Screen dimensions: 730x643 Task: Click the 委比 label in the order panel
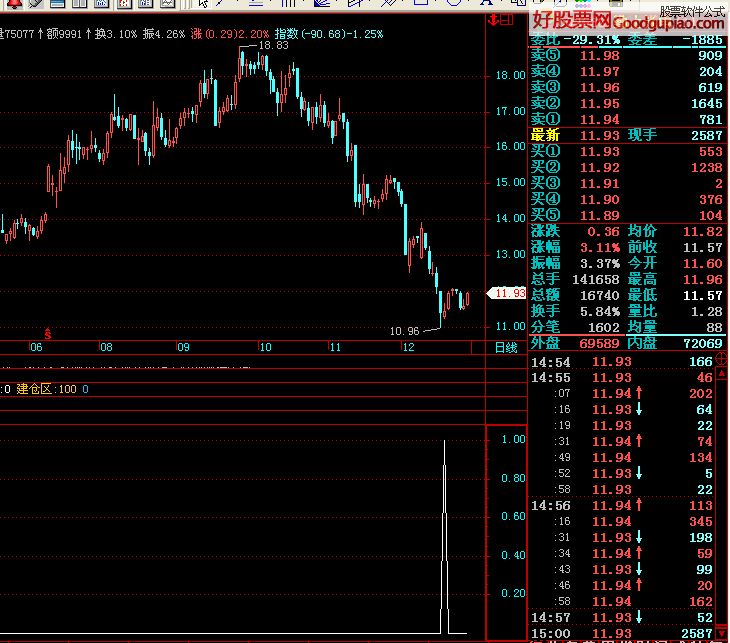click(546, 40)
